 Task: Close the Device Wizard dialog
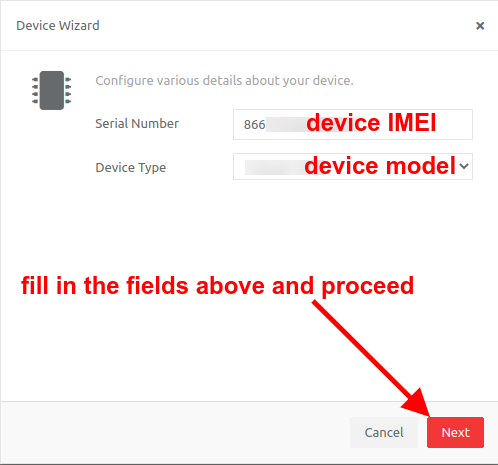click(x=480, y=26)
